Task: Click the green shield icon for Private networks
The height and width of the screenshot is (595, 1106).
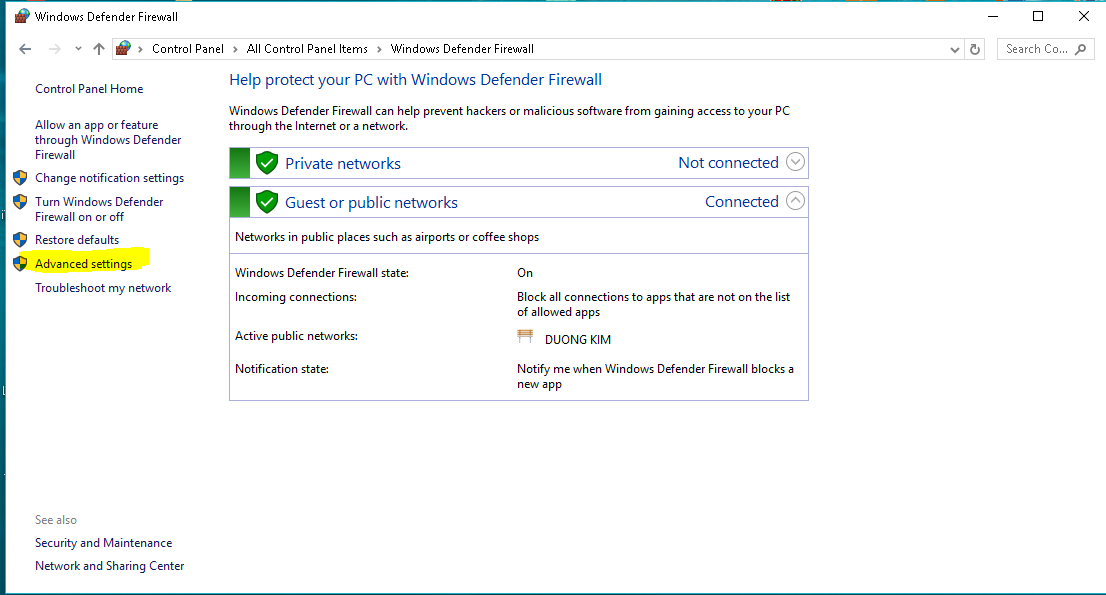Action: click(x=266, y=163)
